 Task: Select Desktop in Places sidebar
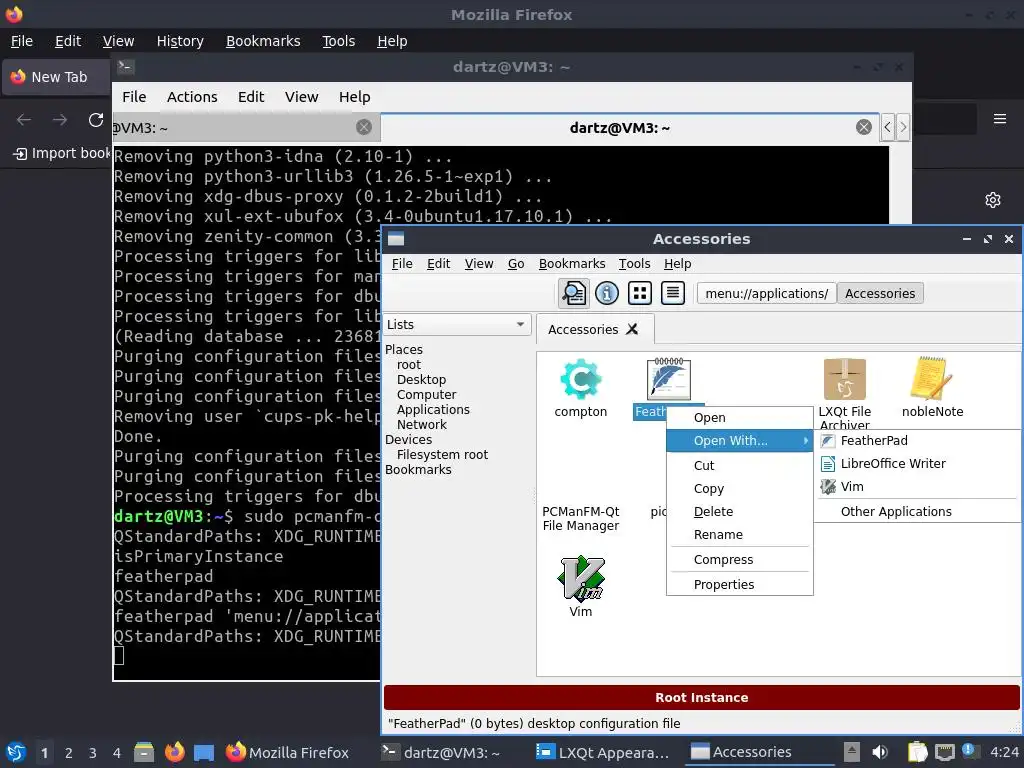point(421,379)
